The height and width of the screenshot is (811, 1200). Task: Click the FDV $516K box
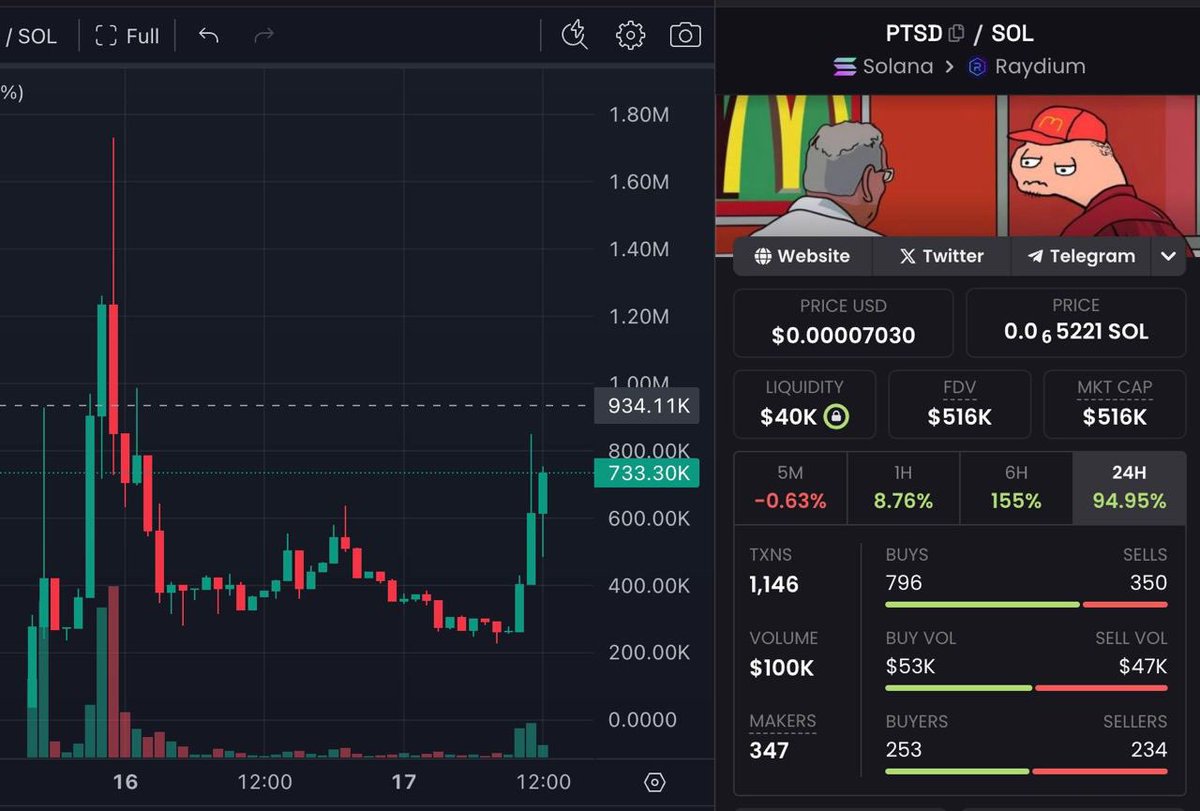tap(959, 404)
